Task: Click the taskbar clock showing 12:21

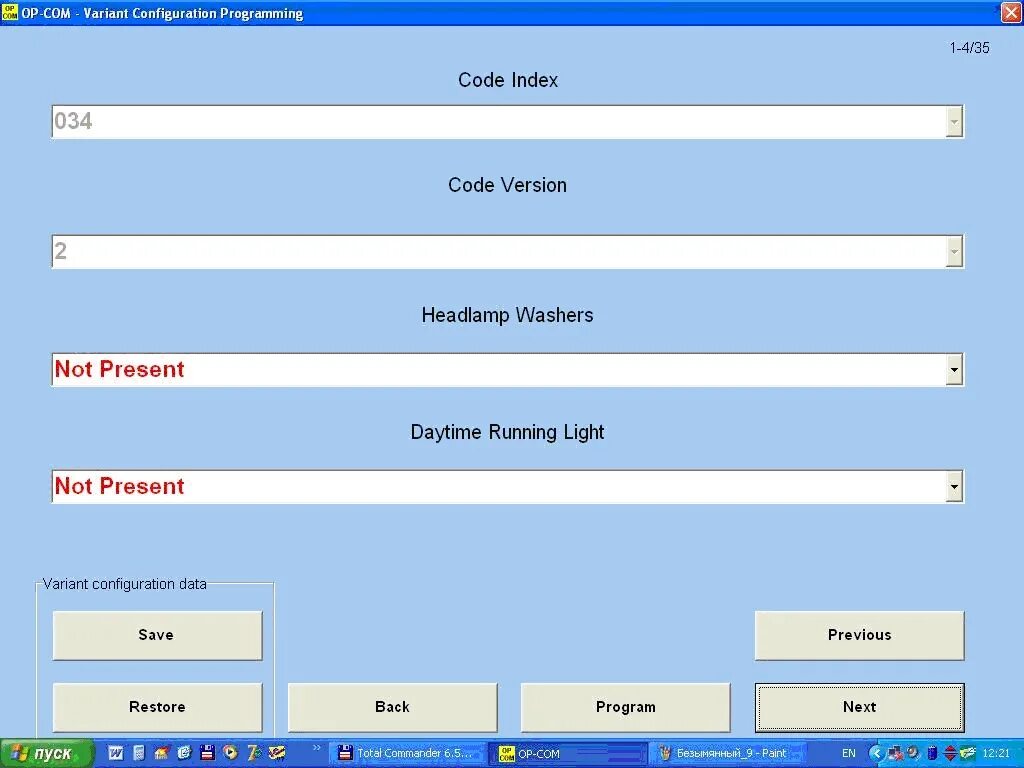Action: coord(996,754)
